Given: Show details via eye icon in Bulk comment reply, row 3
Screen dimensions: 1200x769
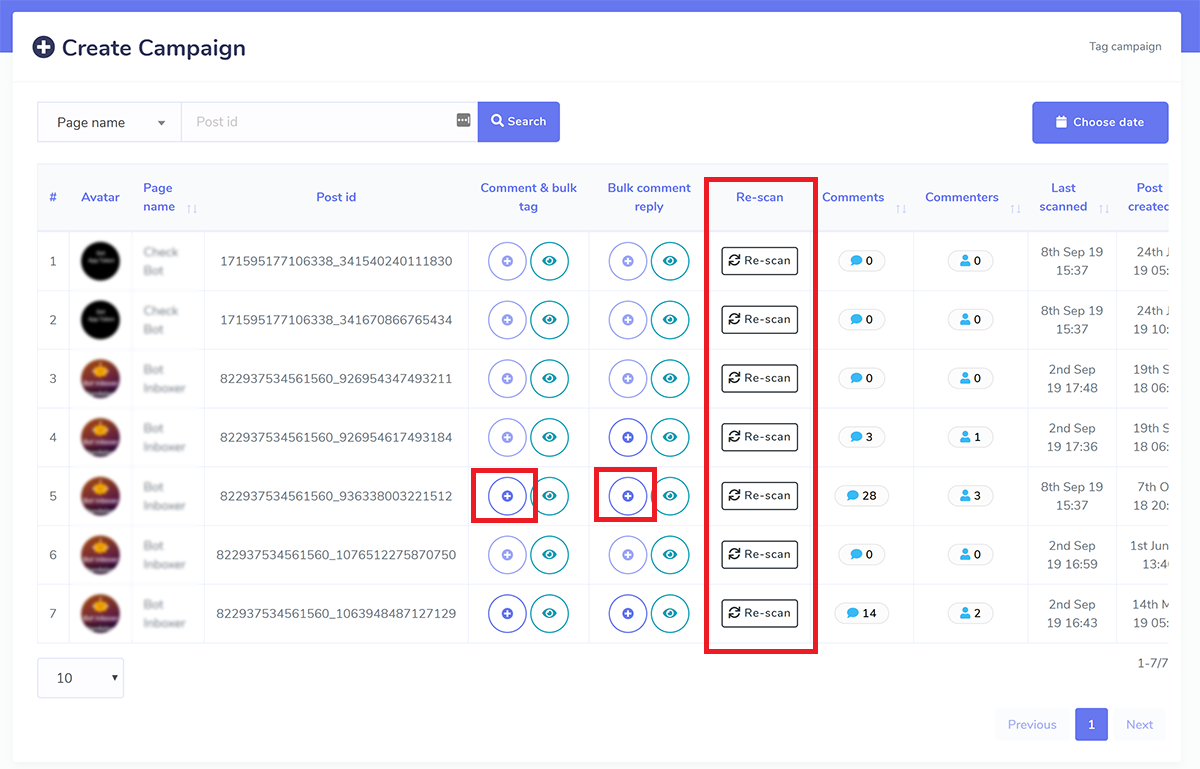Looking at the screenshot, I should (x=670, y=378).
